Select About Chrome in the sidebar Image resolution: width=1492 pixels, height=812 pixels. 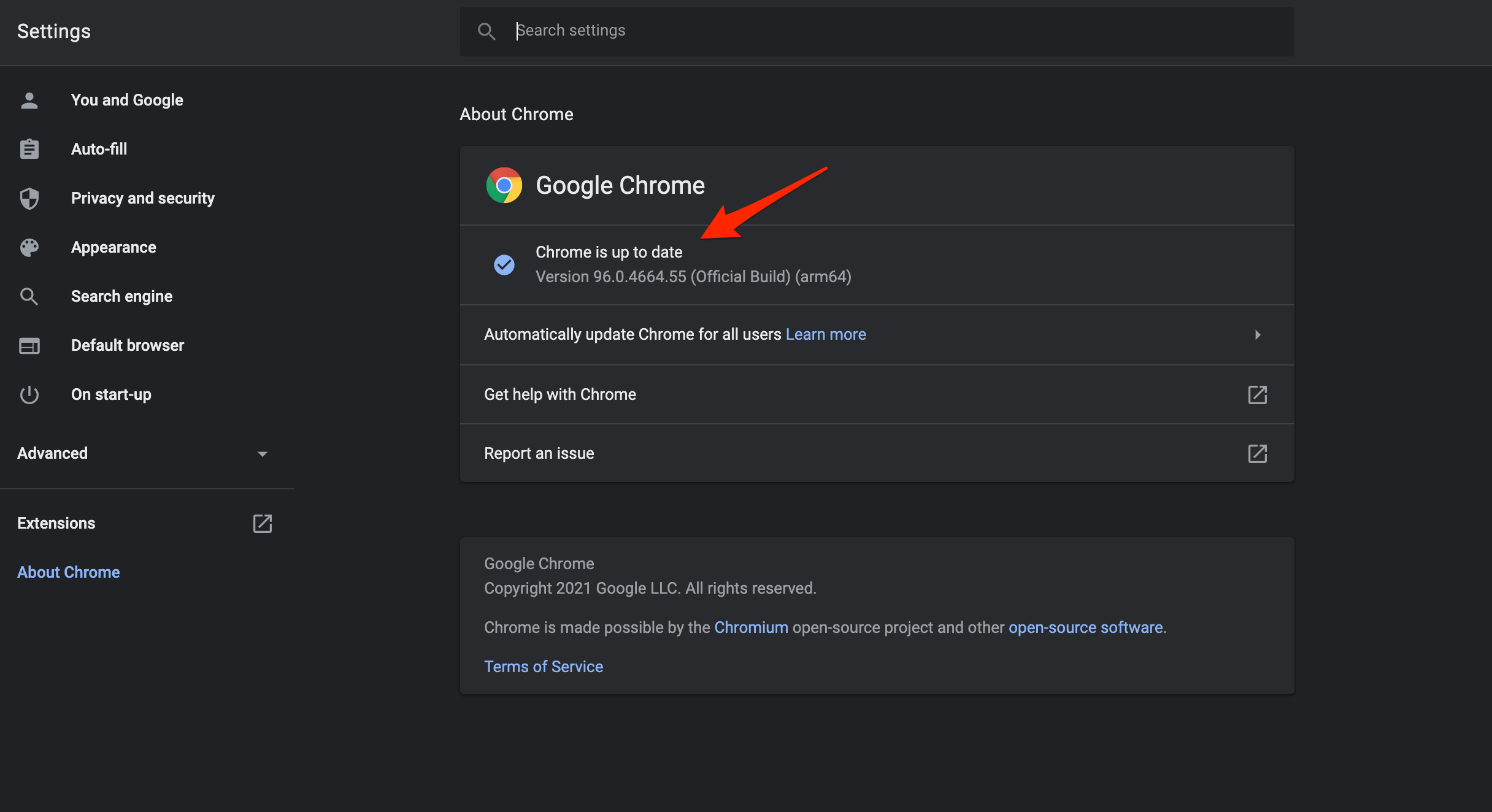click(68, 571)
